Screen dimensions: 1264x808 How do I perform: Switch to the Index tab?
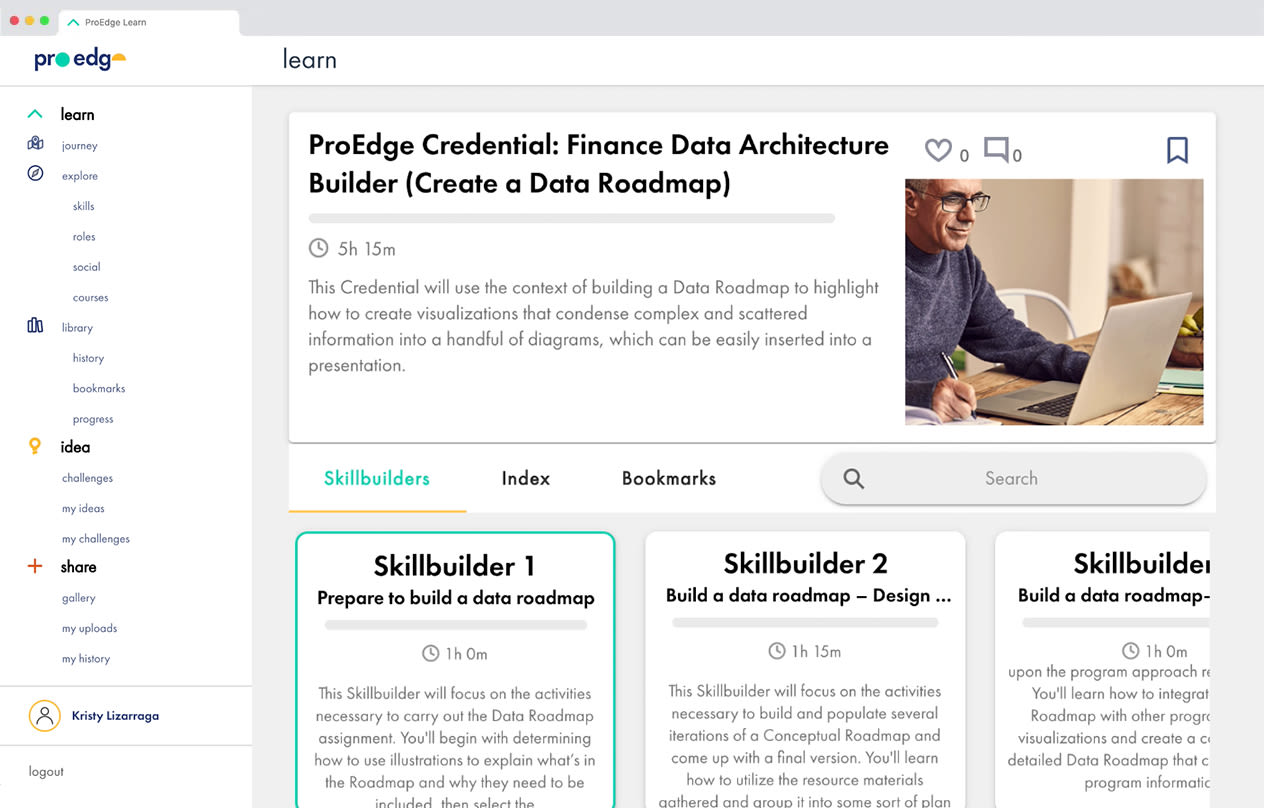click(525, 478)
